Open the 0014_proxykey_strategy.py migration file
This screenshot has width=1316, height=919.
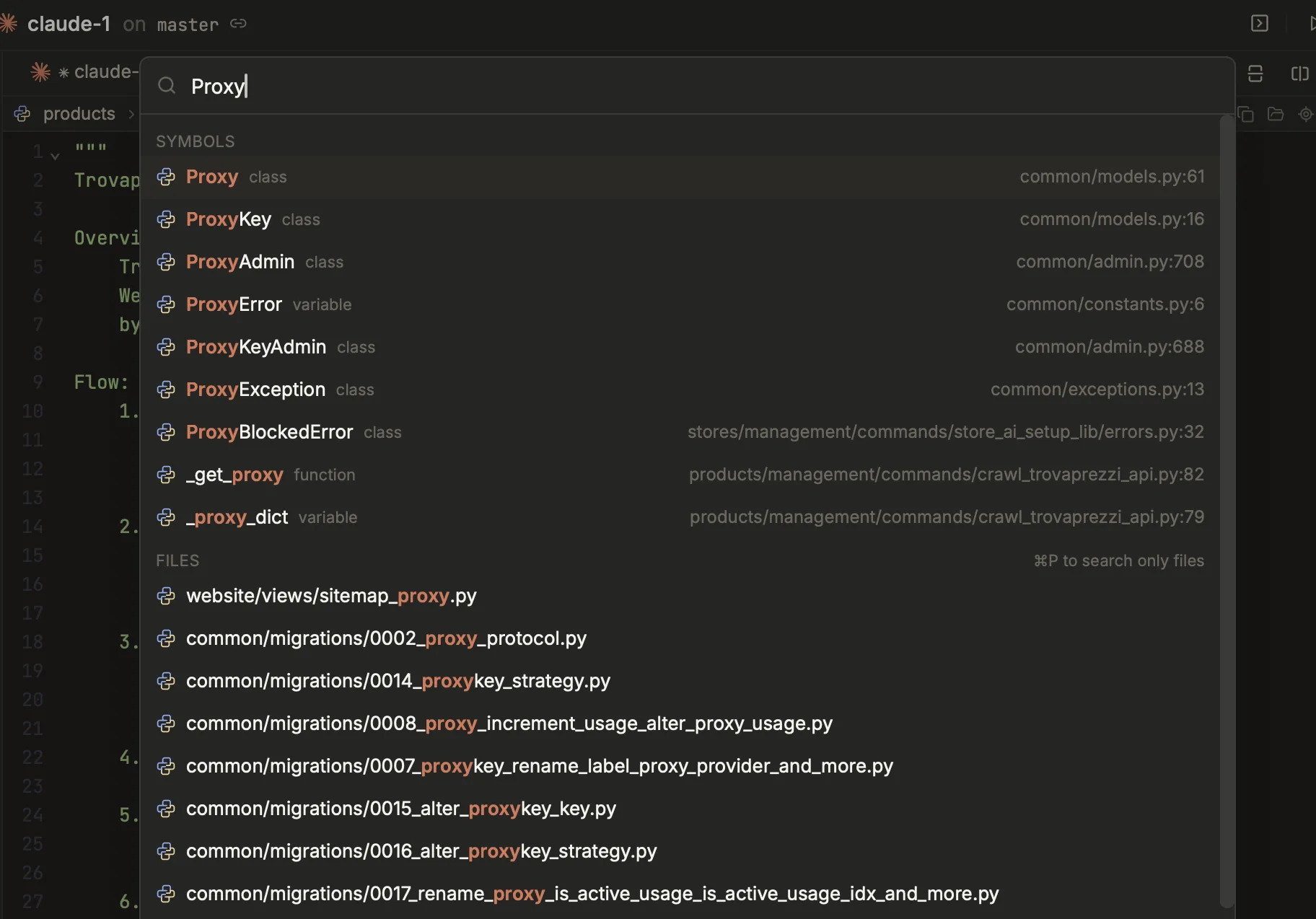coord(680,681)
